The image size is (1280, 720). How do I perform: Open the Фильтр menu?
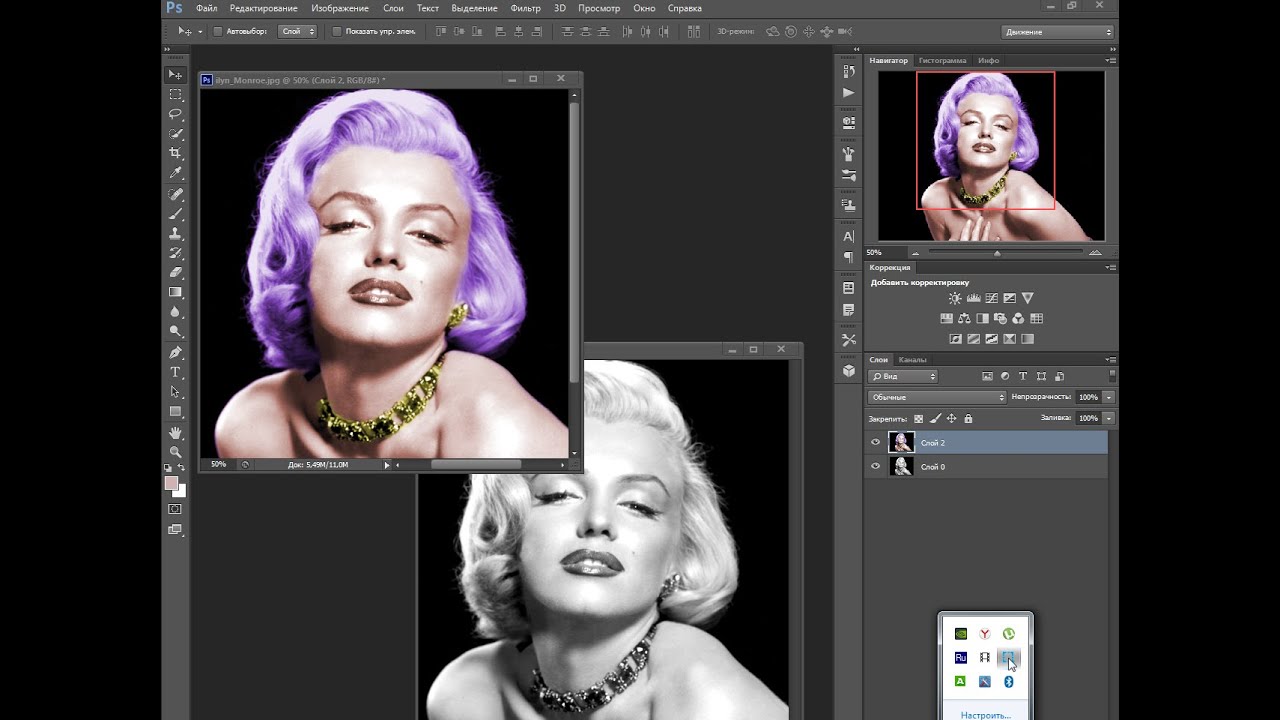(525, 8)
